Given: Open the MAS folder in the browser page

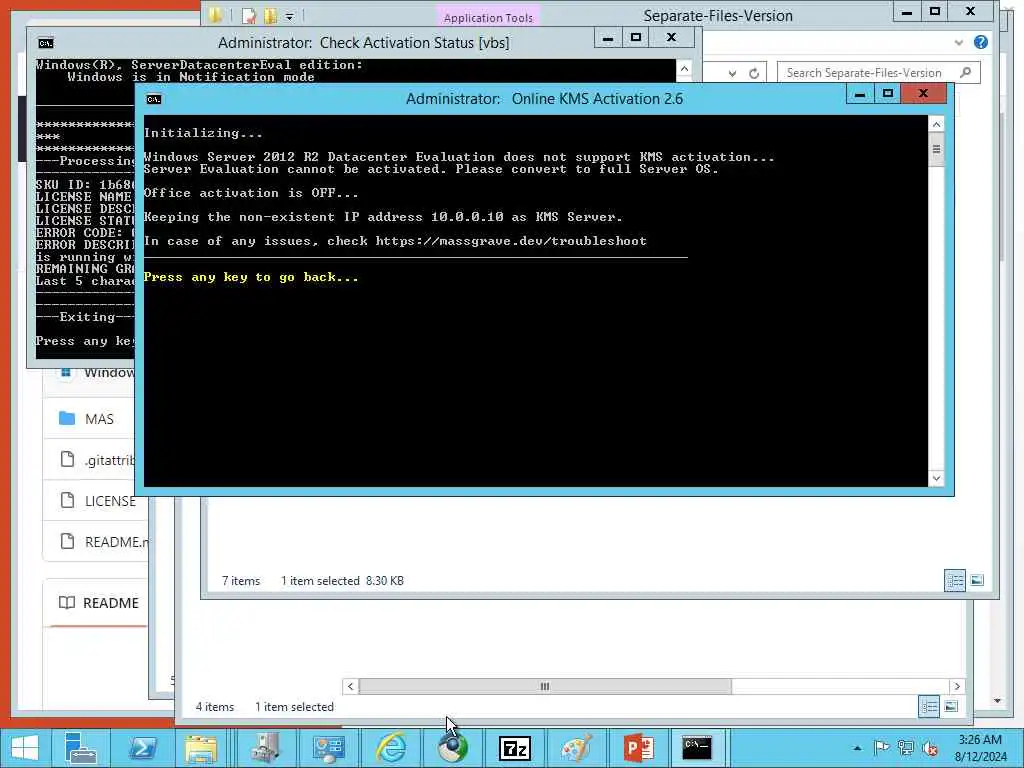Looking at the screenshot, I should 99,419.
